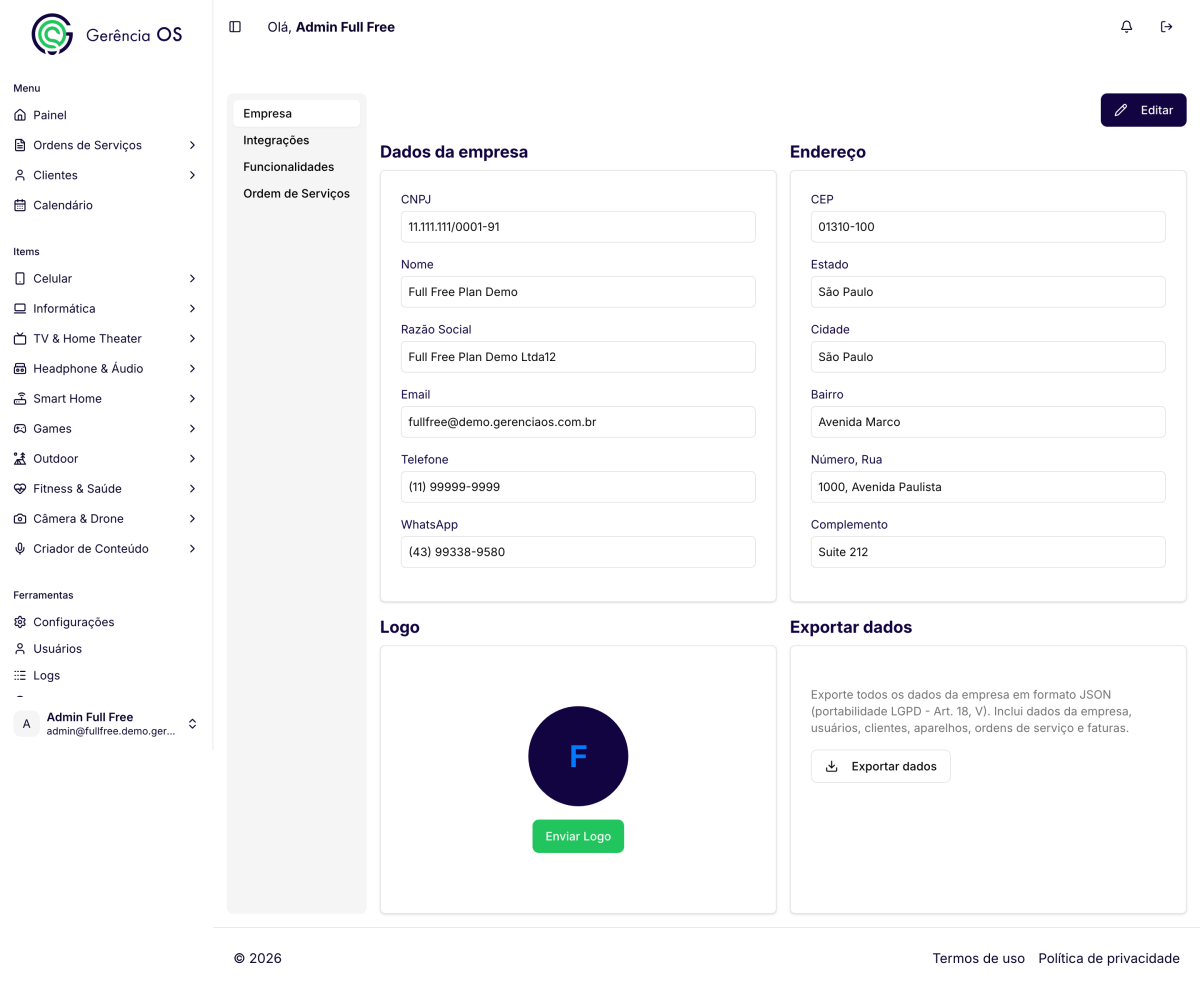
Task: Expand the Celular category chevron
Action: tap(192, 279)
